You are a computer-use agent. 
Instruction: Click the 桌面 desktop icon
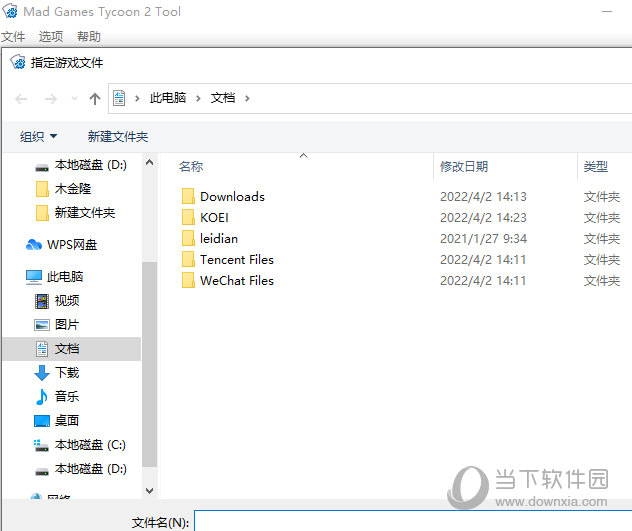pos(42,421)
